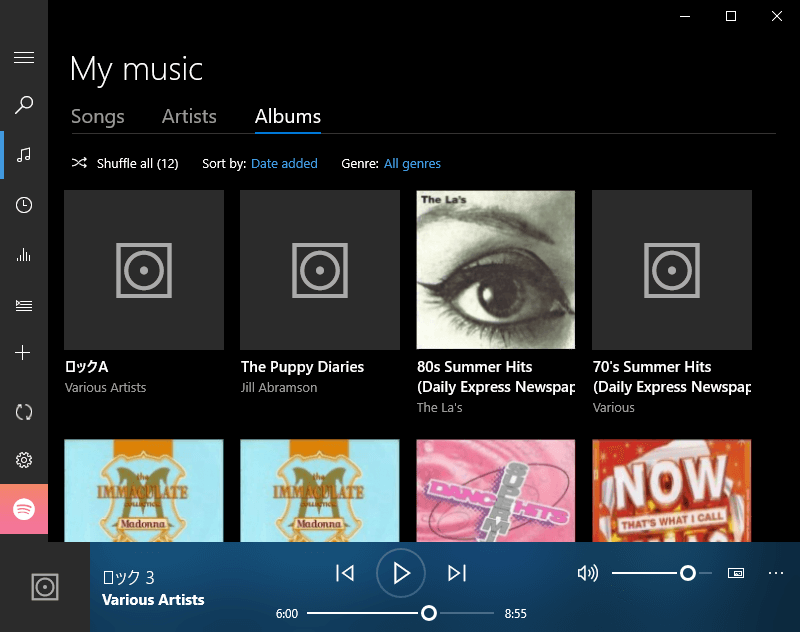Image resolution: width=800 pixels, height=632 pixels.
Task: Click the total duration 8:55
Action: [x=515, y=614]
